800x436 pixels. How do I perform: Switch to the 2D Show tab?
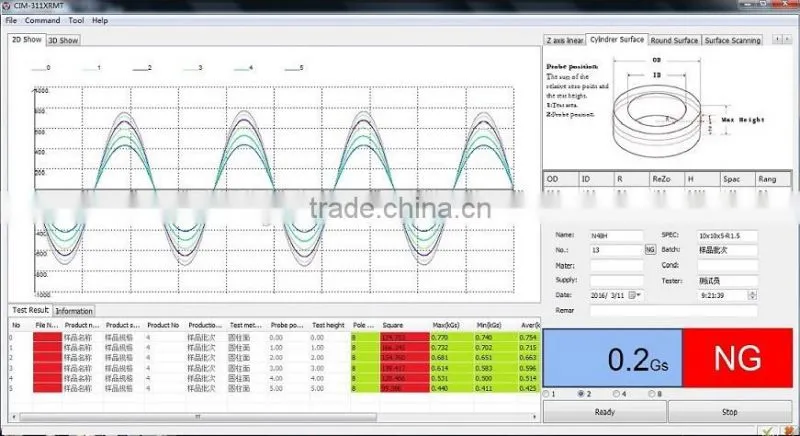27,39
